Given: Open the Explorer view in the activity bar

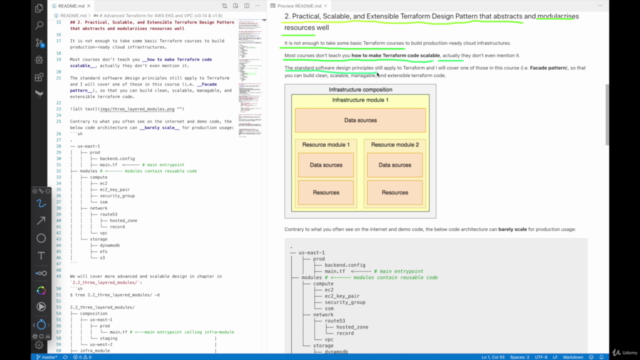Looking at the screenshot, I should pyautogui.click(x=39, y=8).
